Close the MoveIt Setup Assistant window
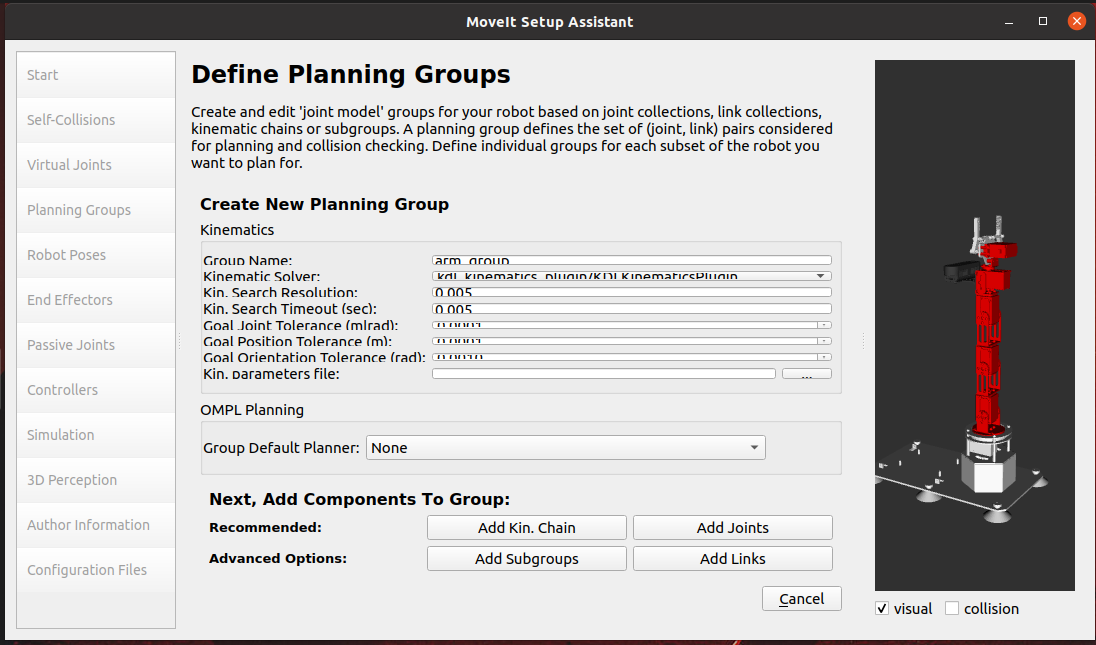 1076,22
